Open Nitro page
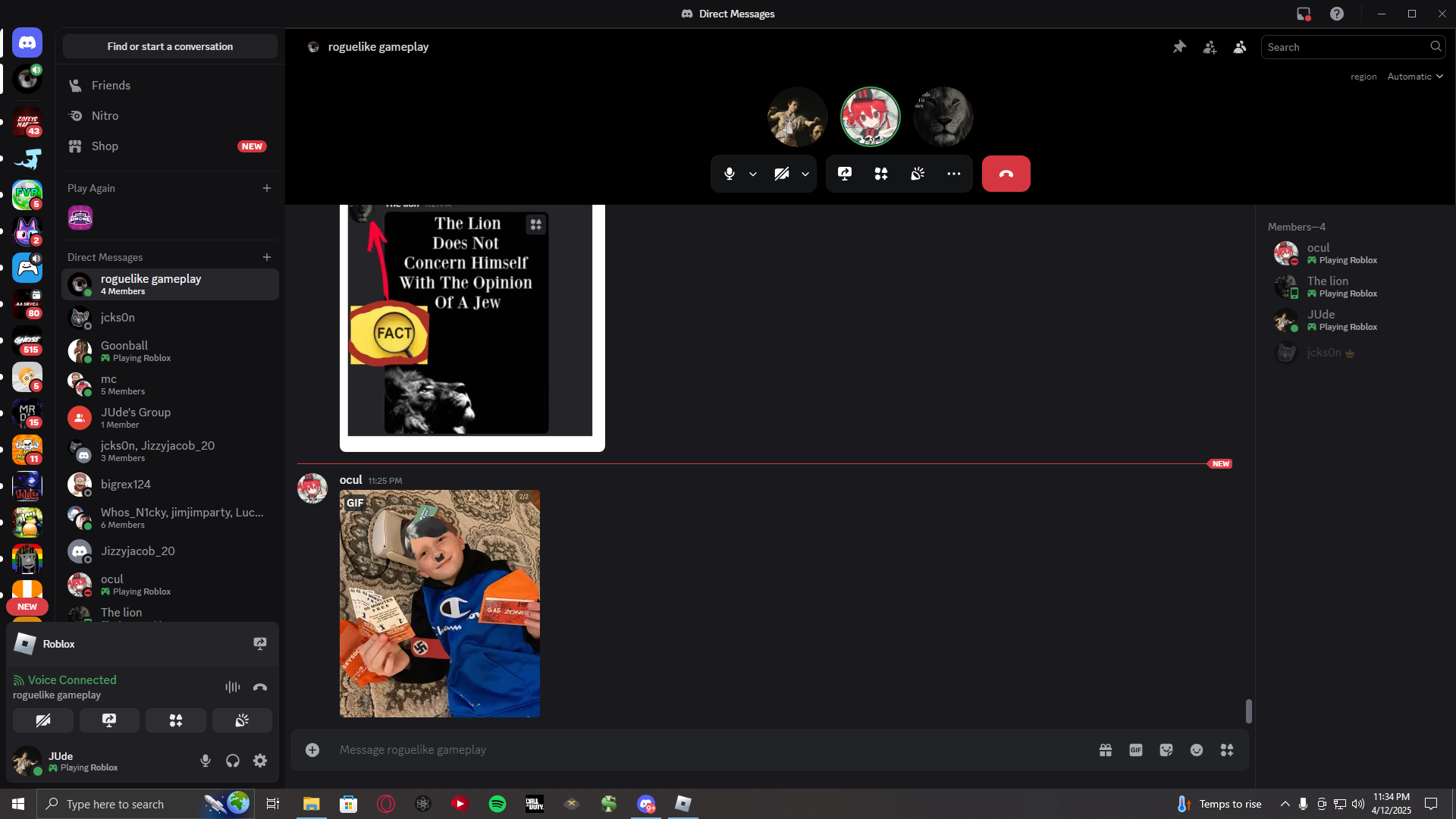Viewport: 1456px width, 819px height. pyautogui.click(x=170, y=116)
